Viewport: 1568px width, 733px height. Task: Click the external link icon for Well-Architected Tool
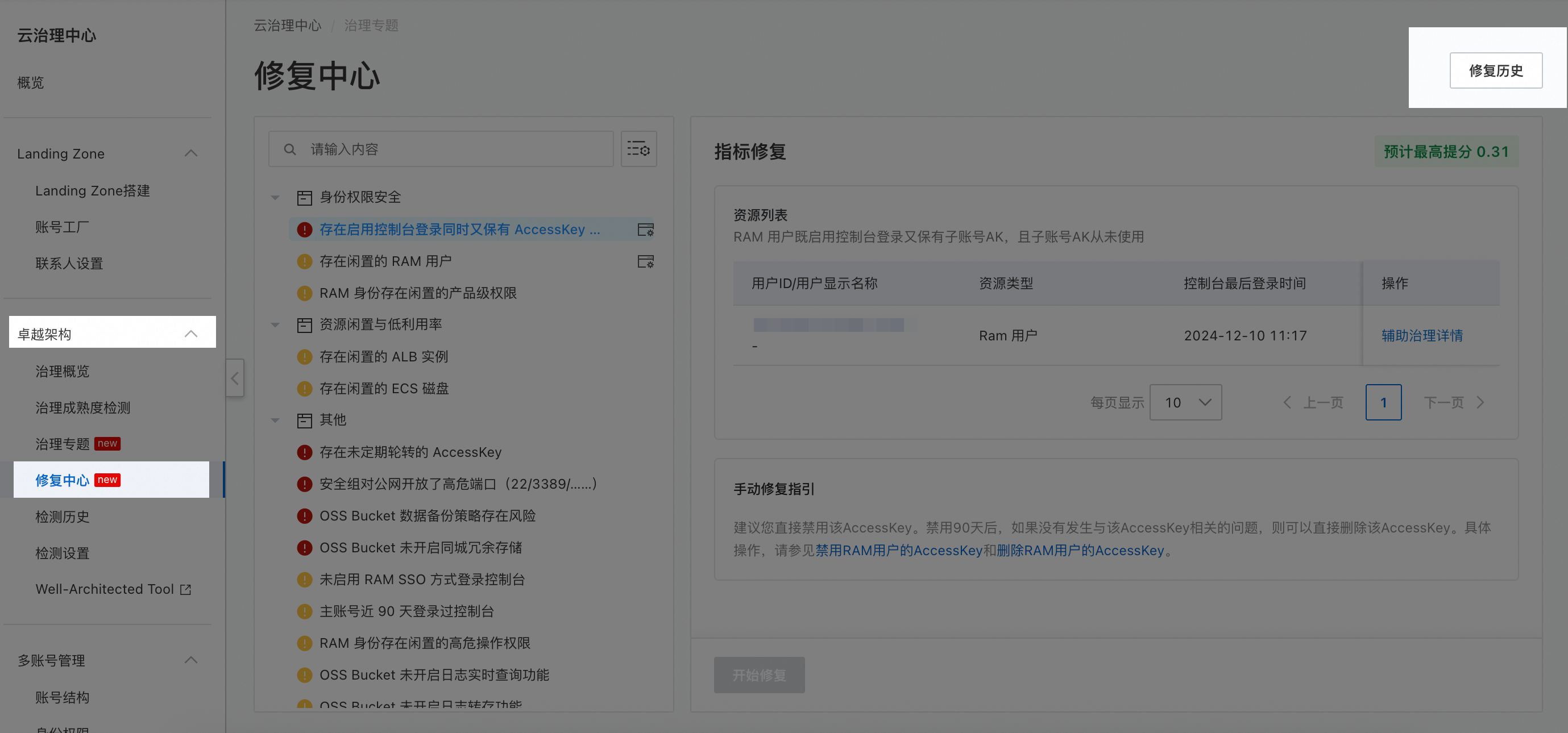[x=186, y=589]
